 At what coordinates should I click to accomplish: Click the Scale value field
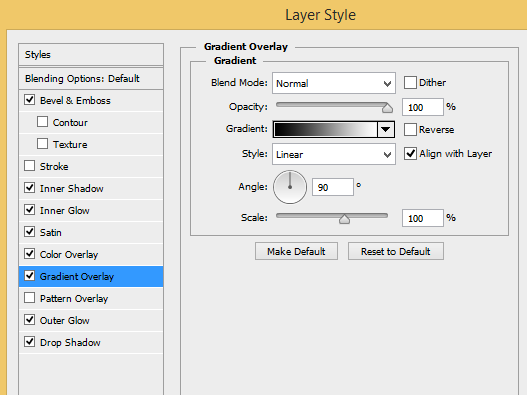[x=423, y=218]
